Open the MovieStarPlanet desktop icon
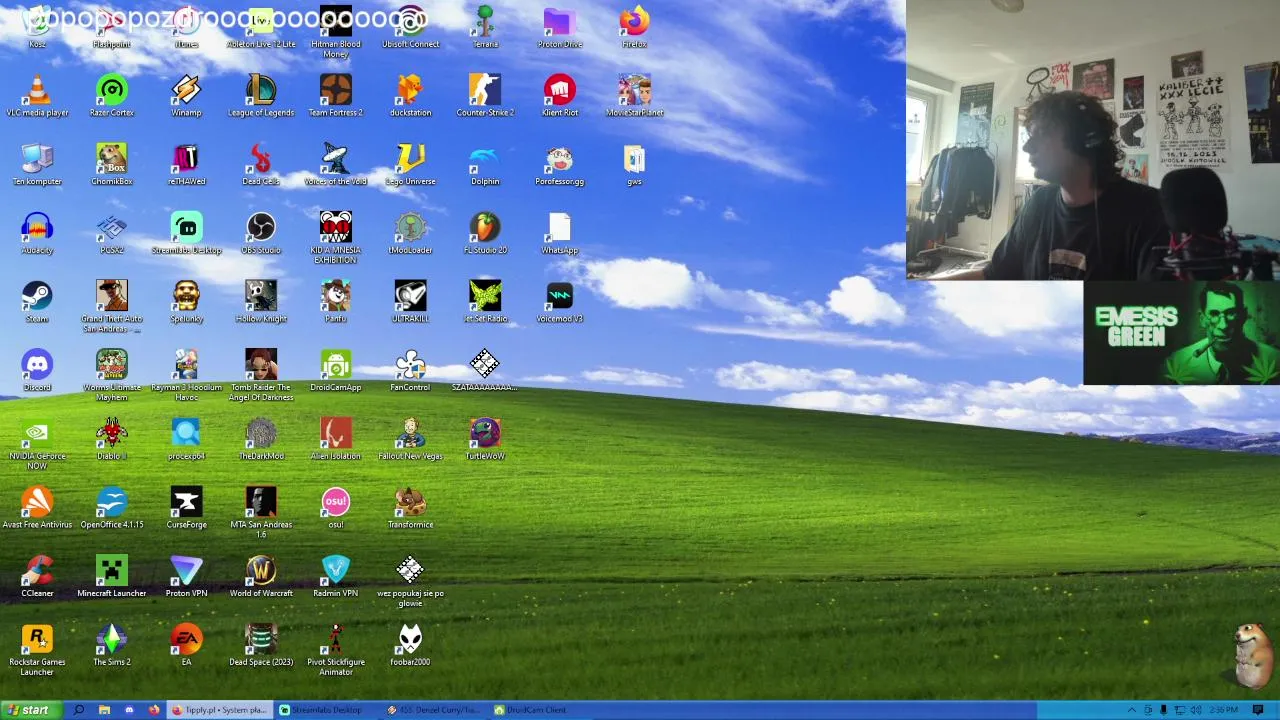Viewport: 1280px width, 720px height. coord(634,96)
